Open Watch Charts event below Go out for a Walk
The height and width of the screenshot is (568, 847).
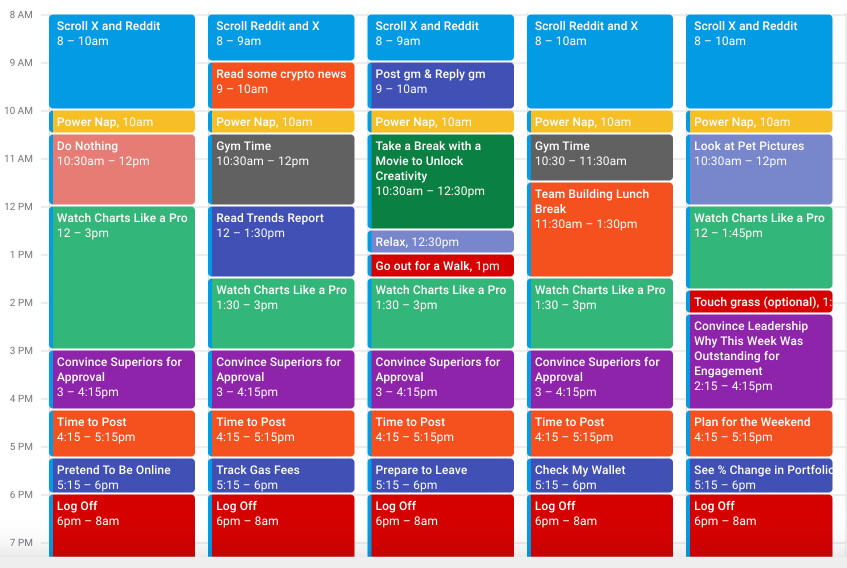(x=440, y=313)
